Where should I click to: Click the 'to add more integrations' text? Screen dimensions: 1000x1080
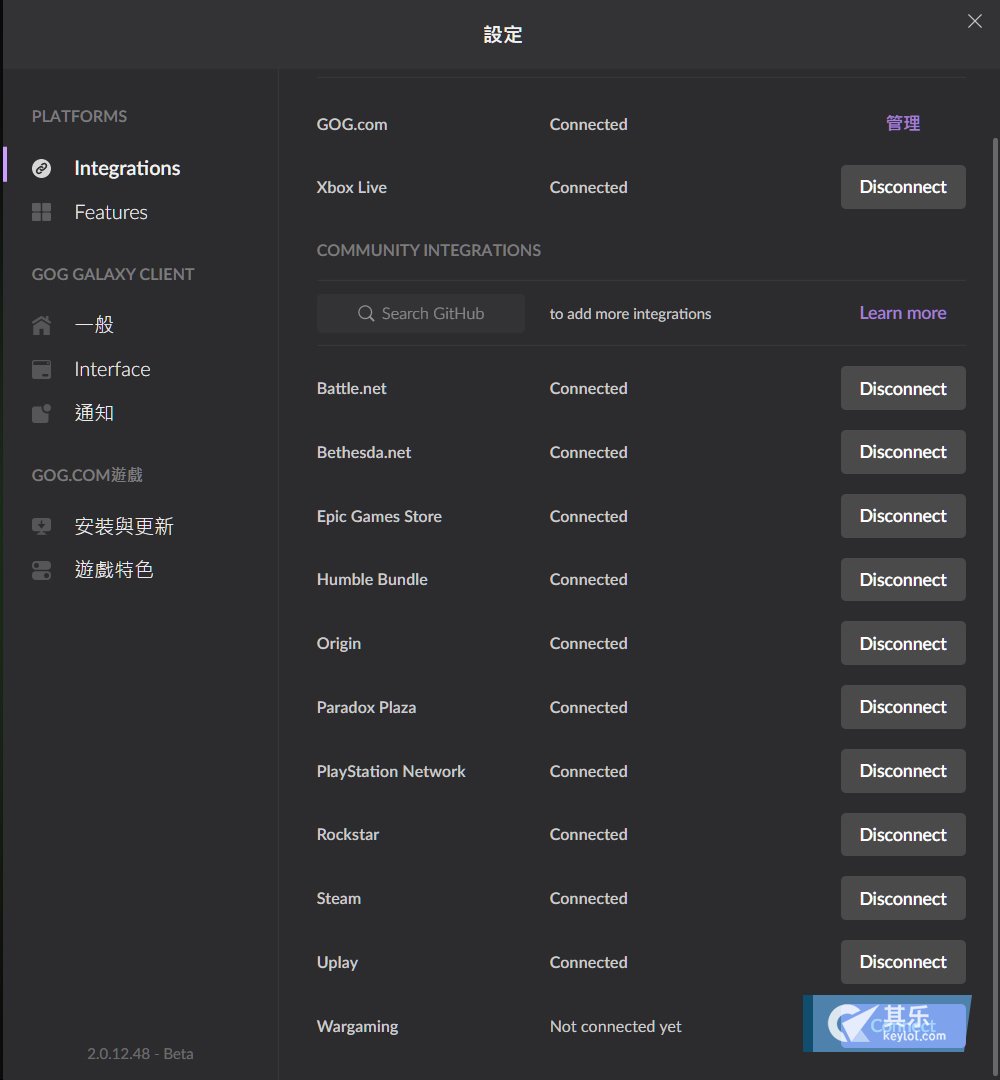point(630,314)
